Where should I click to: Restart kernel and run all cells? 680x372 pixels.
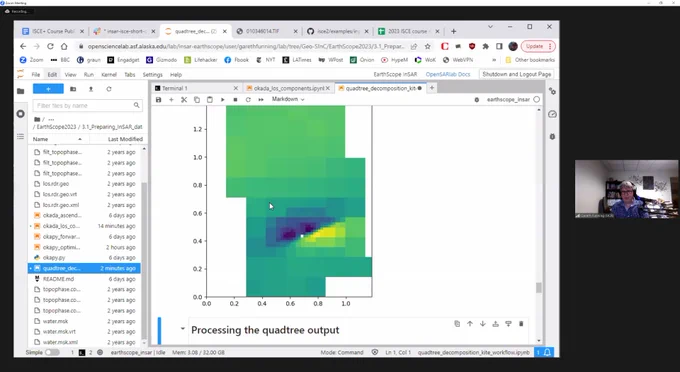coord(261,100)
